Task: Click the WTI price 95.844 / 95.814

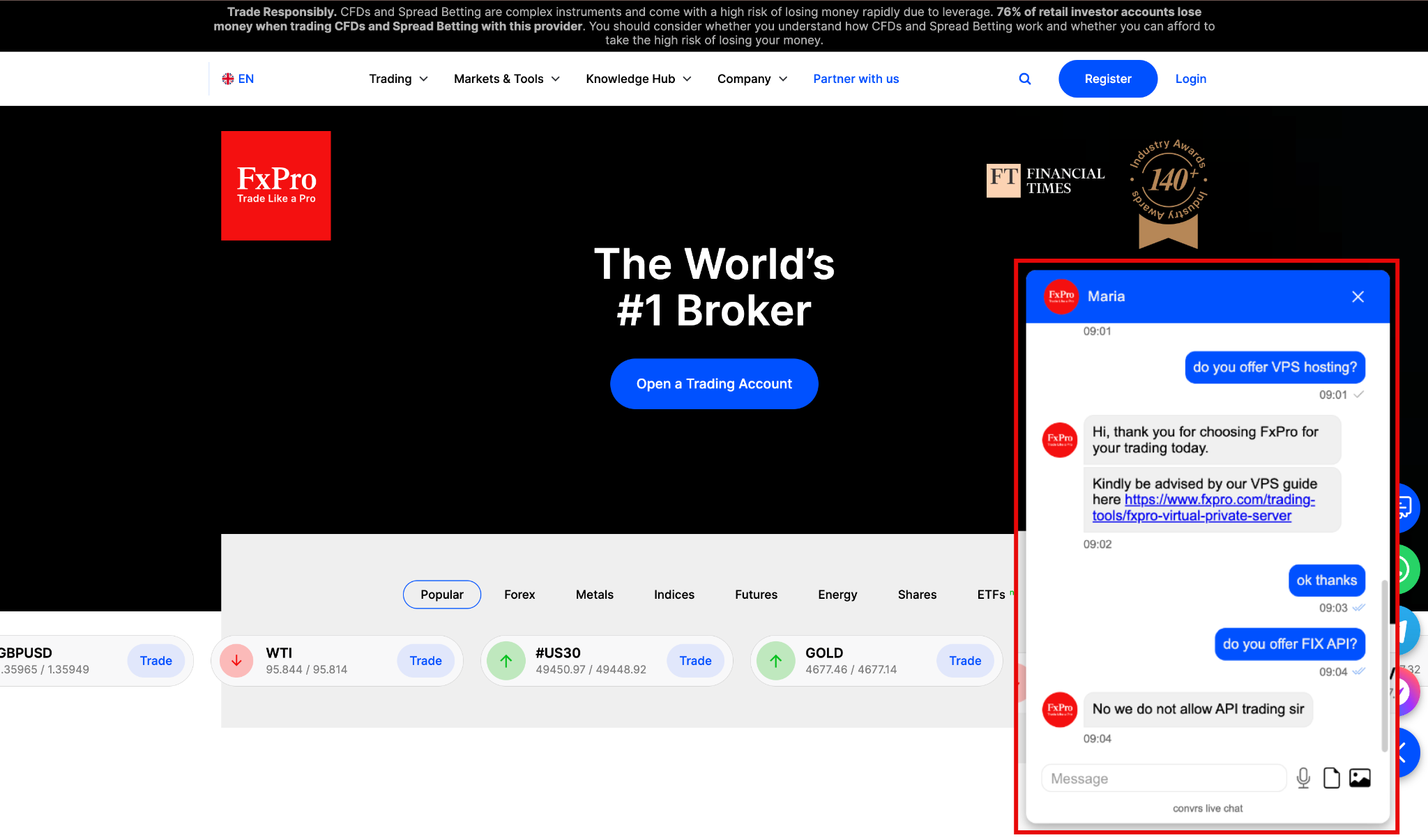Action: [x=307, y=669]
